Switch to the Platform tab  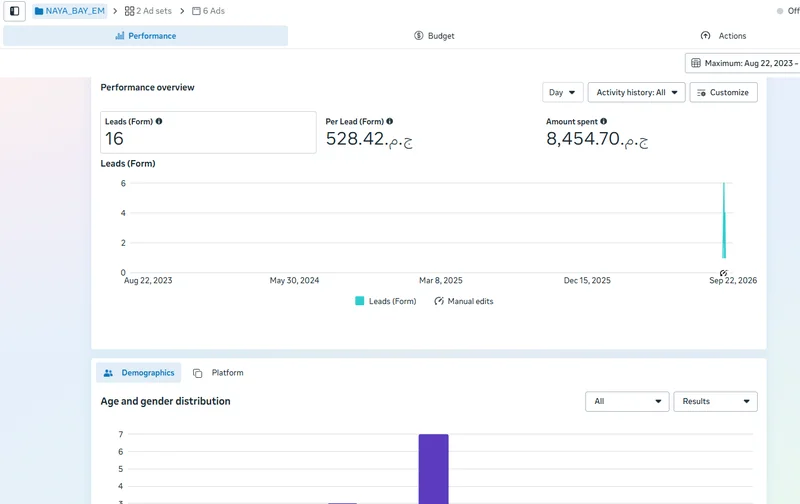coord(218,373)
